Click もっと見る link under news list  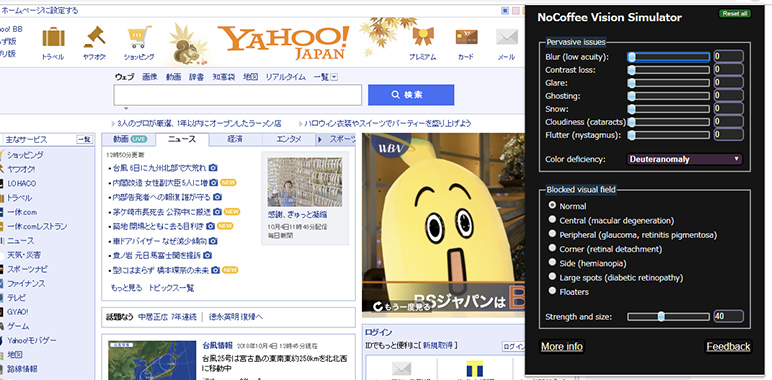[x=127, y=288]
